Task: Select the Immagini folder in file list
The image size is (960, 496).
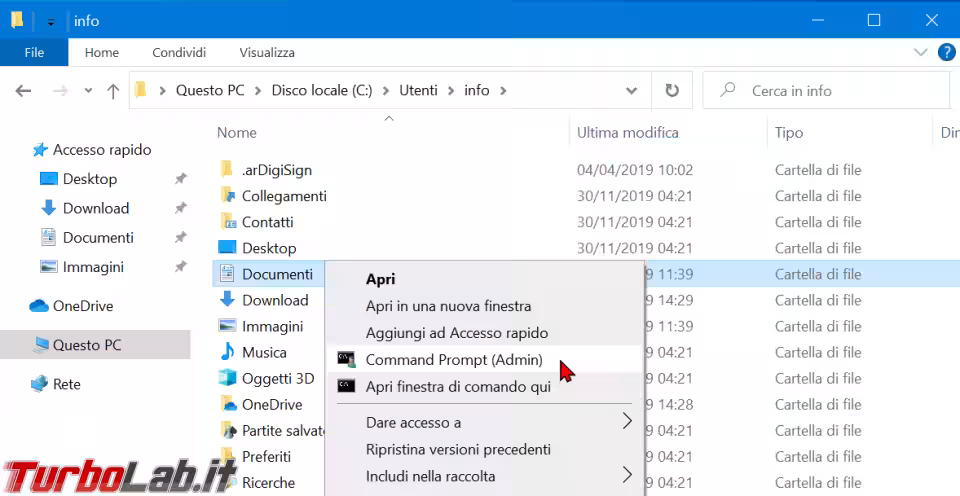Action: [272, 326]
